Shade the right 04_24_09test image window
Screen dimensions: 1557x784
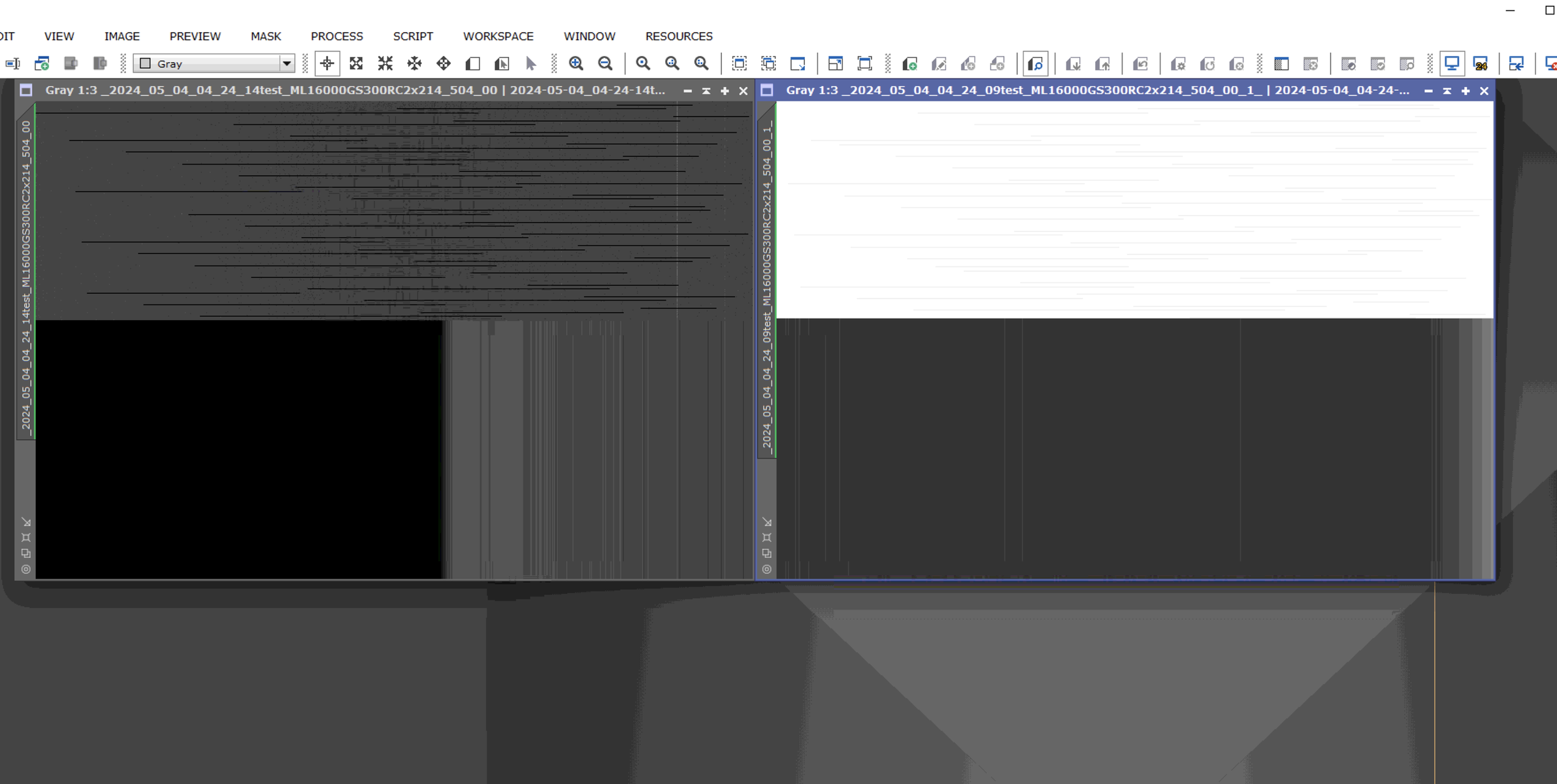point(1447,91)
